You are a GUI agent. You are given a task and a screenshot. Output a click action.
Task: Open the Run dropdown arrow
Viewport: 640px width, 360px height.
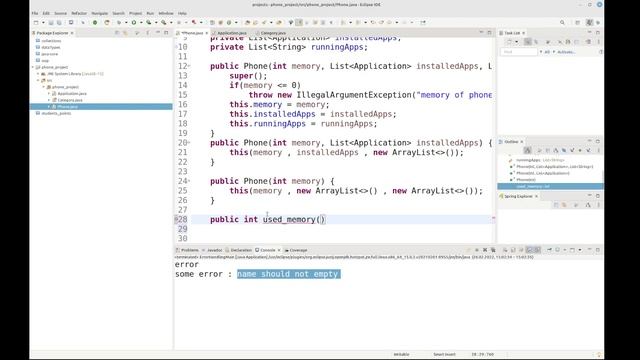pyautogui.click(x=141, y=22)
